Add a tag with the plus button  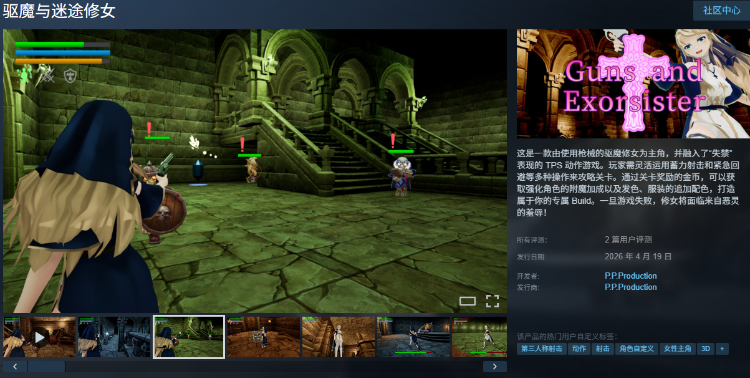(x=722, y=349)
